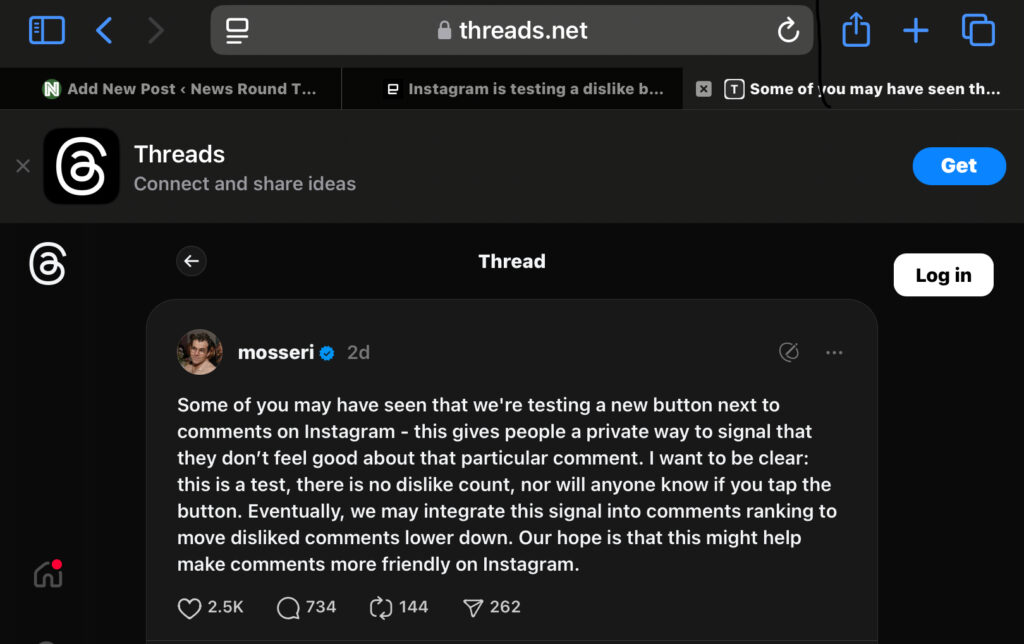Open the Safari share sheet
The height and width of the screenshot is (644, 1024).
pos(856,30)
